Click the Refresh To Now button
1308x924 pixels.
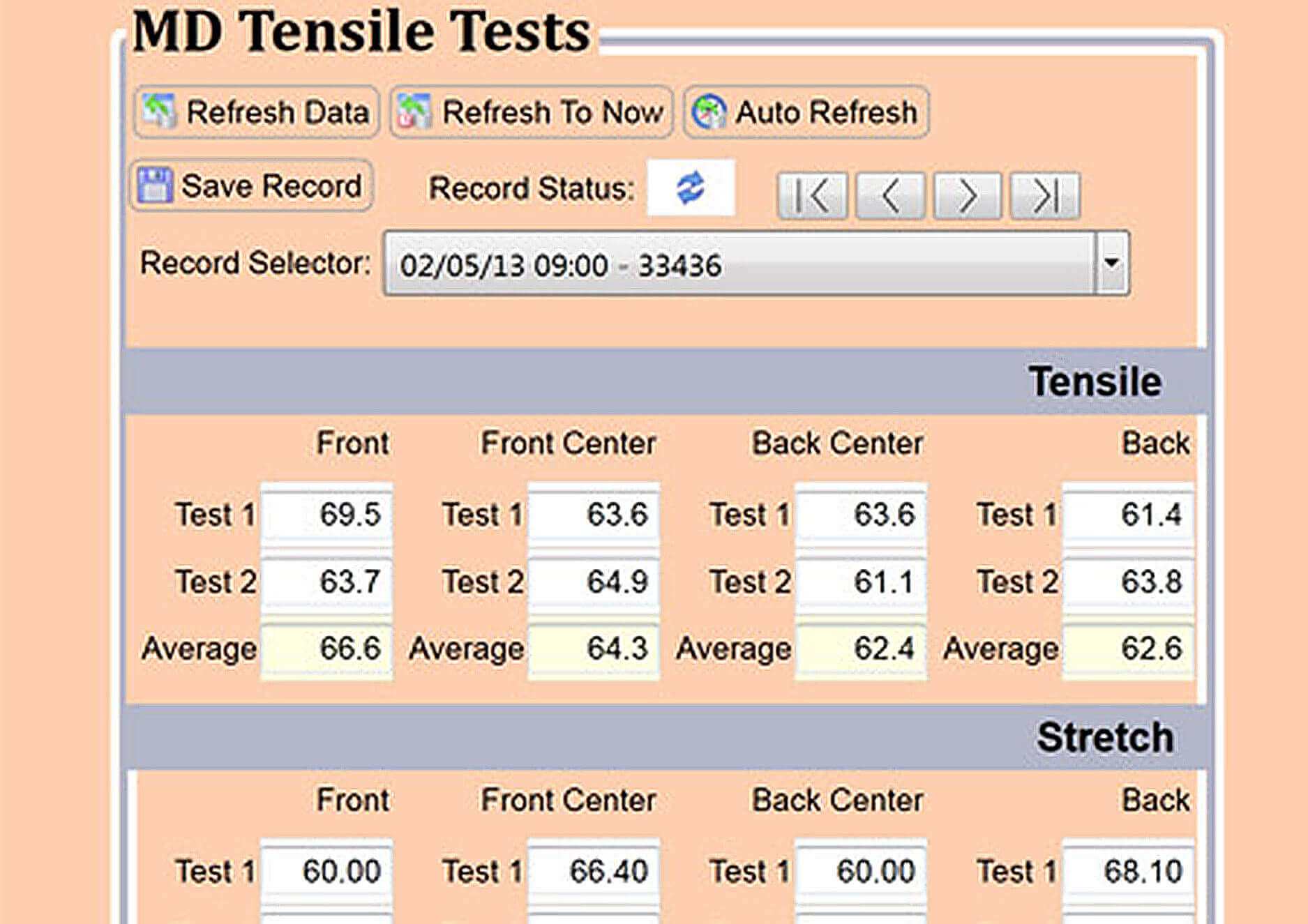(x=532, y=112)
